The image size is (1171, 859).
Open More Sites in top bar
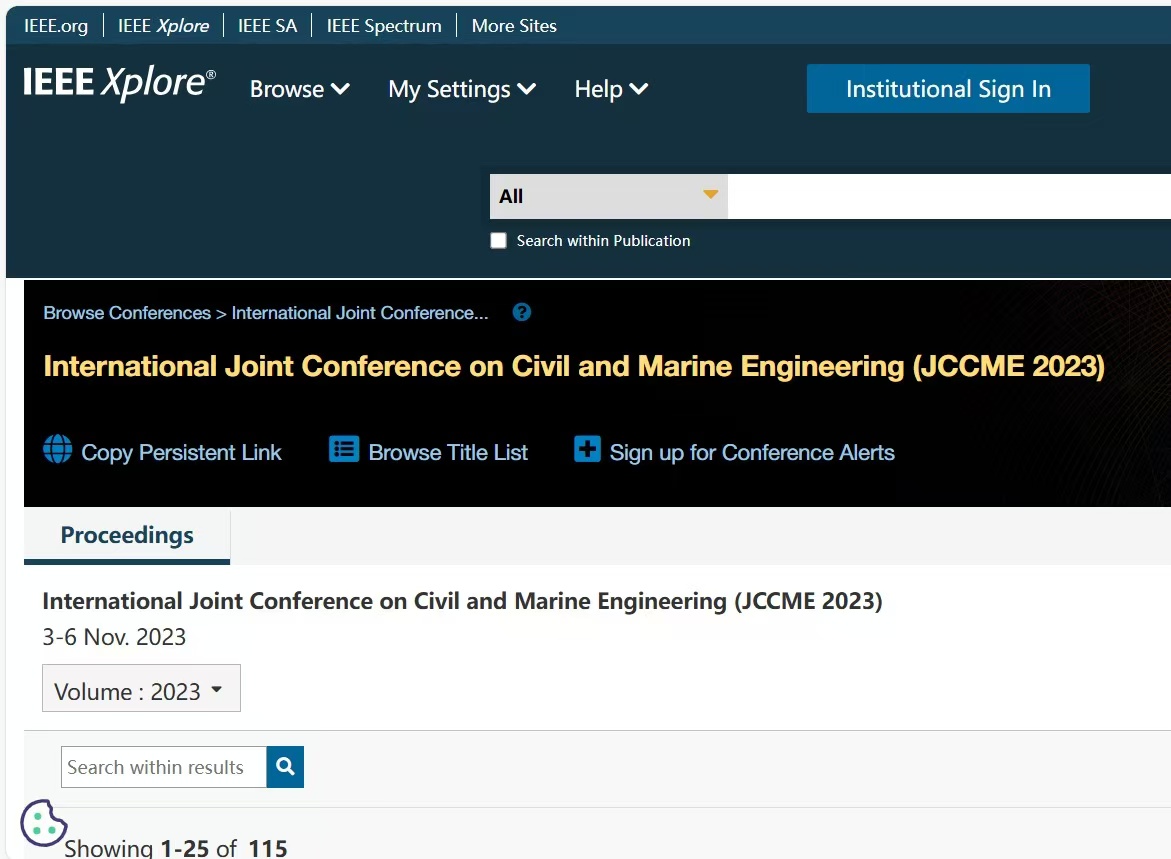tap(514, 26)
